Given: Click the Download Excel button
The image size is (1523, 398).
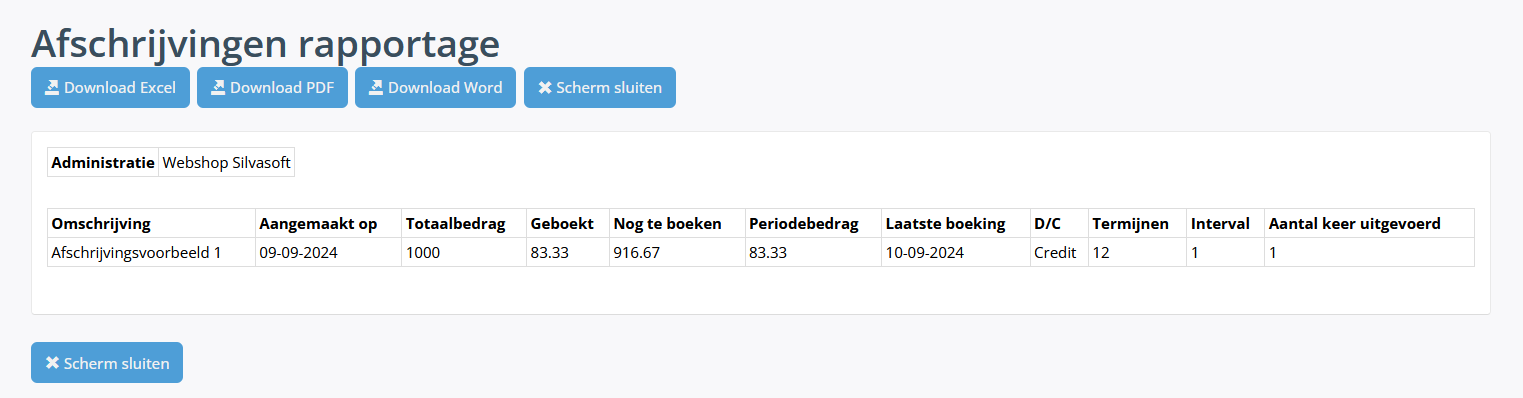Looking at the screenshot, I should click(110, 87).
